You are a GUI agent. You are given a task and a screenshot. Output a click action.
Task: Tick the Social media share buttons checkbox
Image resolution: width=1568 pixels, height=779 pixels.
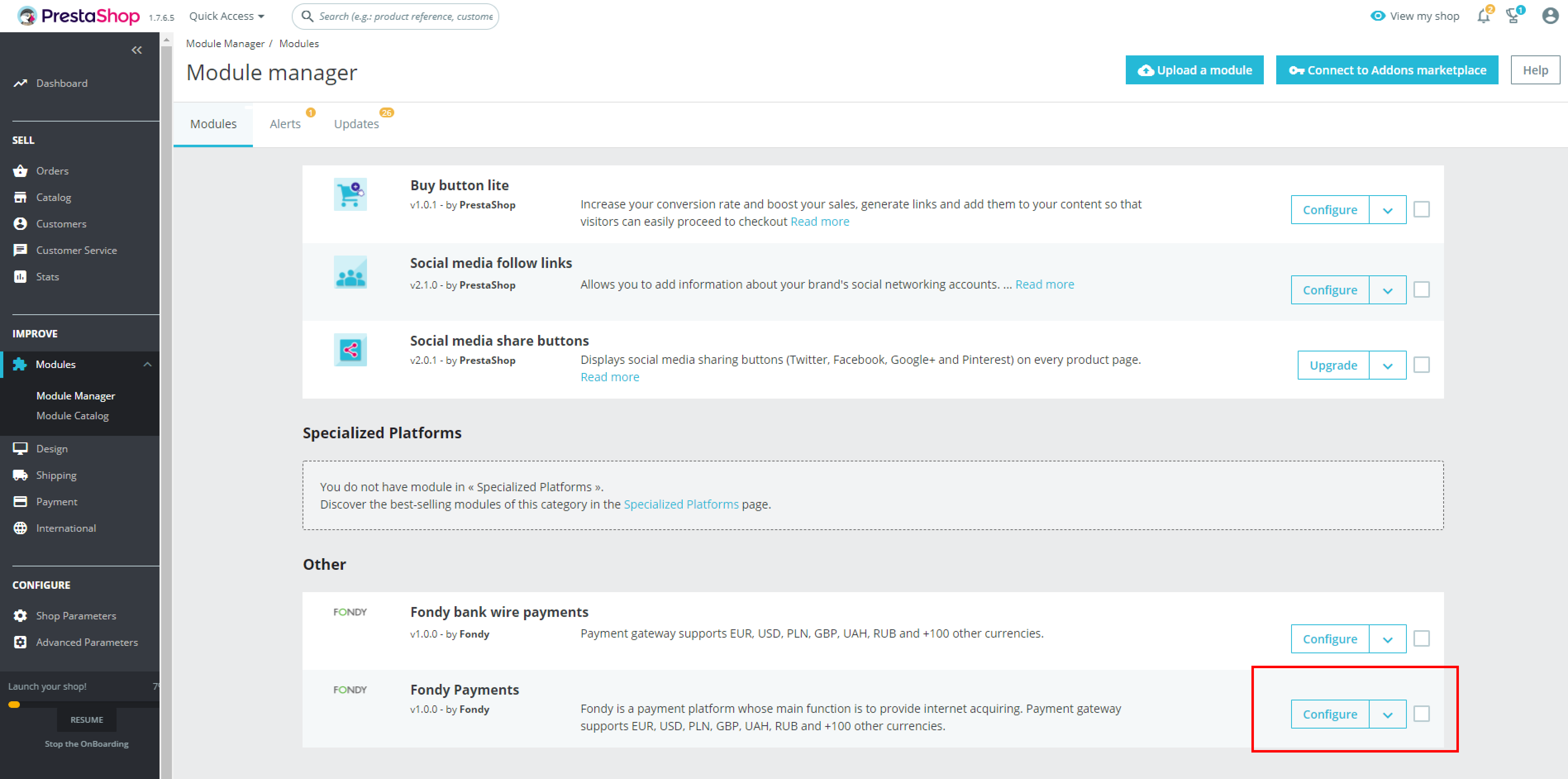(x=1421, y=365)
